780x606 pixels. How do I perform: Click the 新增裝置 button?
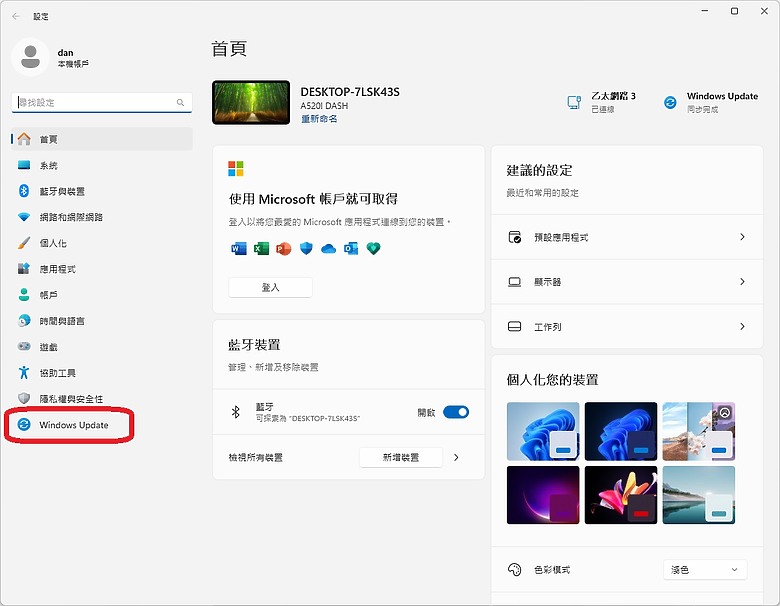(400, 457)
